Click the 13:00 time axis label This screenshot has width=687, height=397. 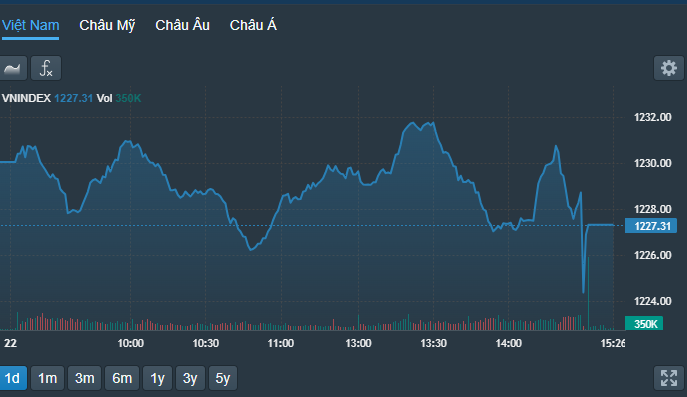[x=358, y=343]
